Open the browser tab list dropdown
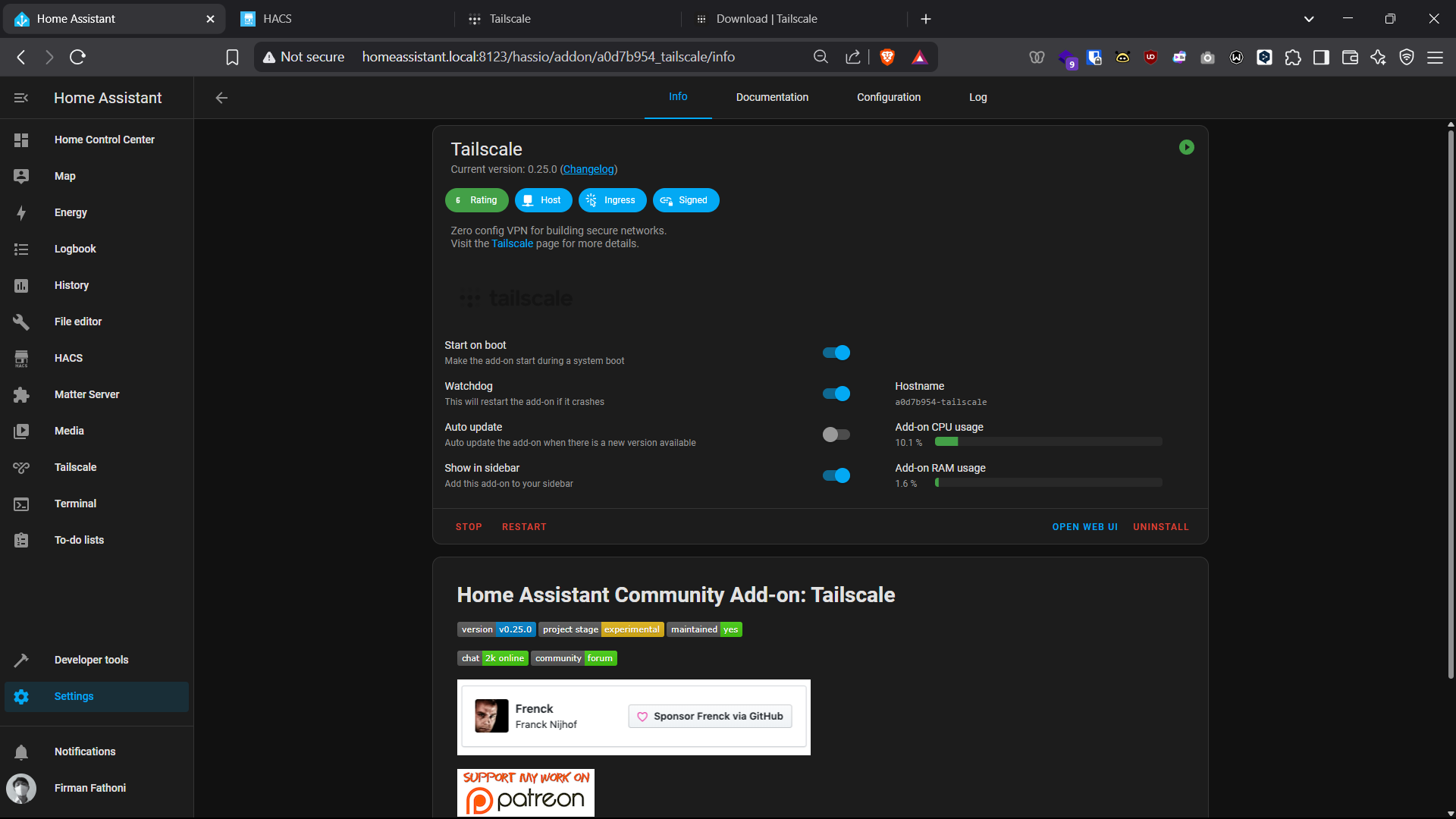This screenshot has height=819, width=1456. 1309,19
